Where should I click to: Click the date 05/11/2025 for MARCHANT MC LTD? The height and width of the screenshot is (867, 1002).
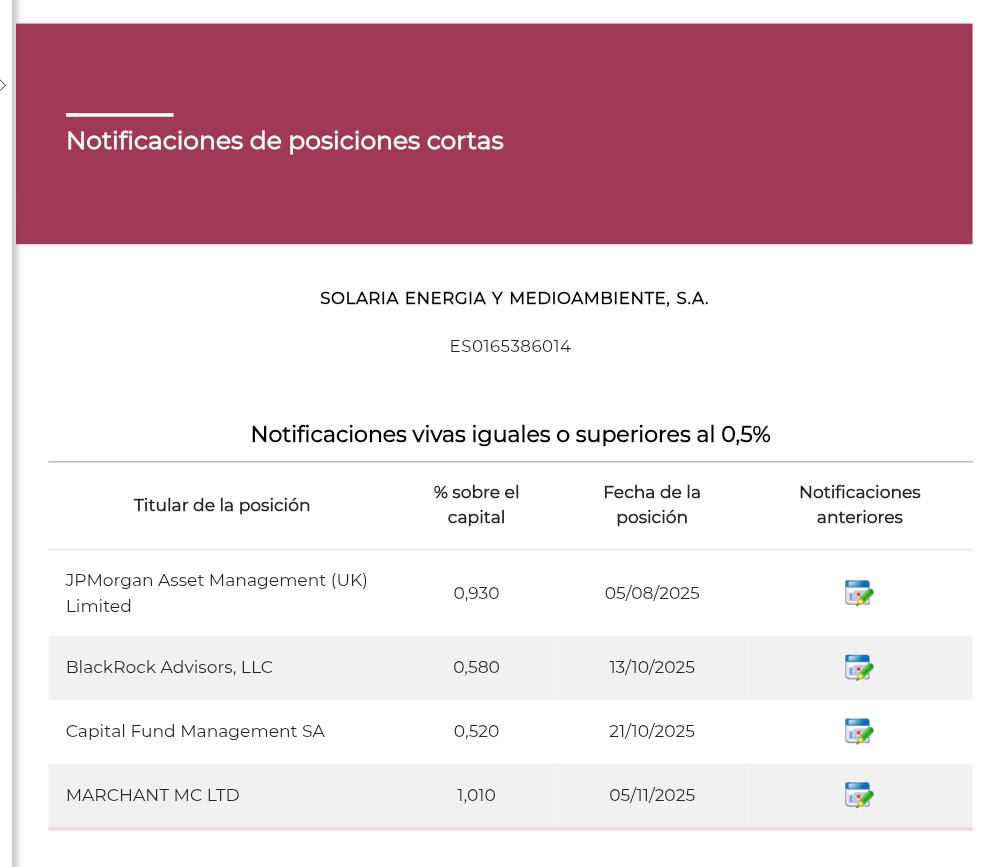point(651,795)
